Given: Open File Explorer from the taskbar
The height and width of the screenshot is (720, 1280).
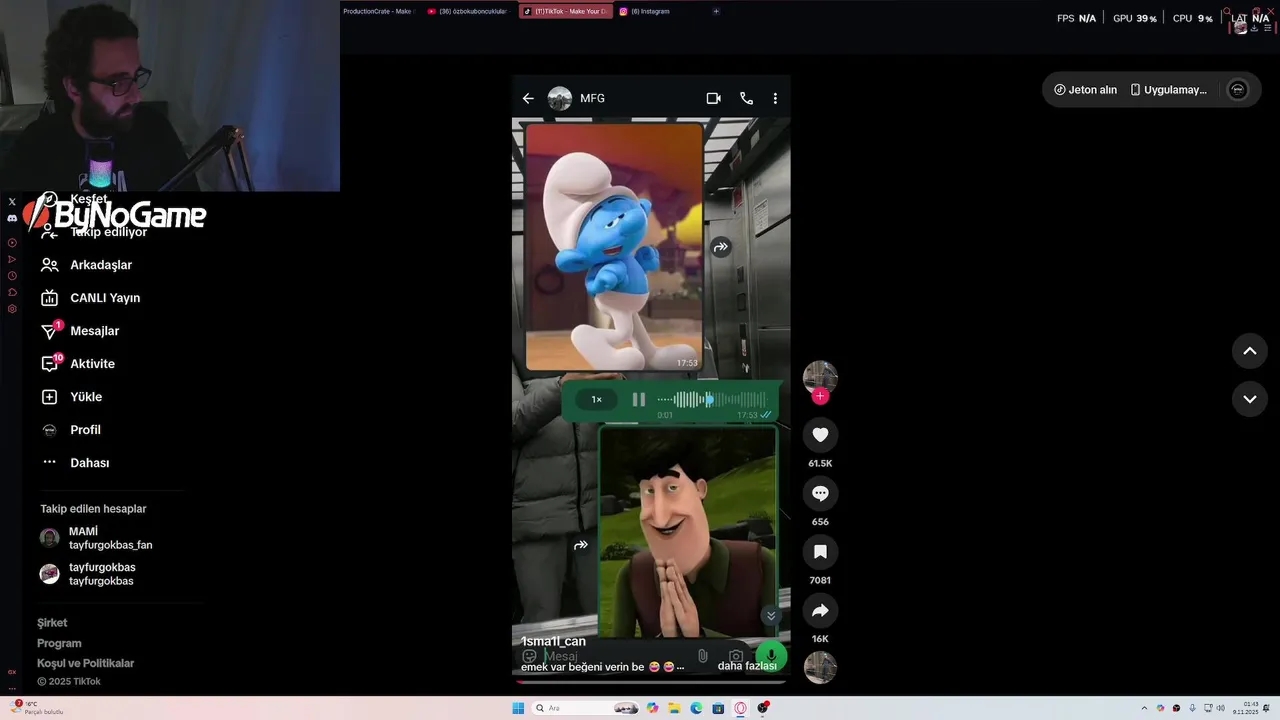Looking at the screenshot, I should click(675, 708).
